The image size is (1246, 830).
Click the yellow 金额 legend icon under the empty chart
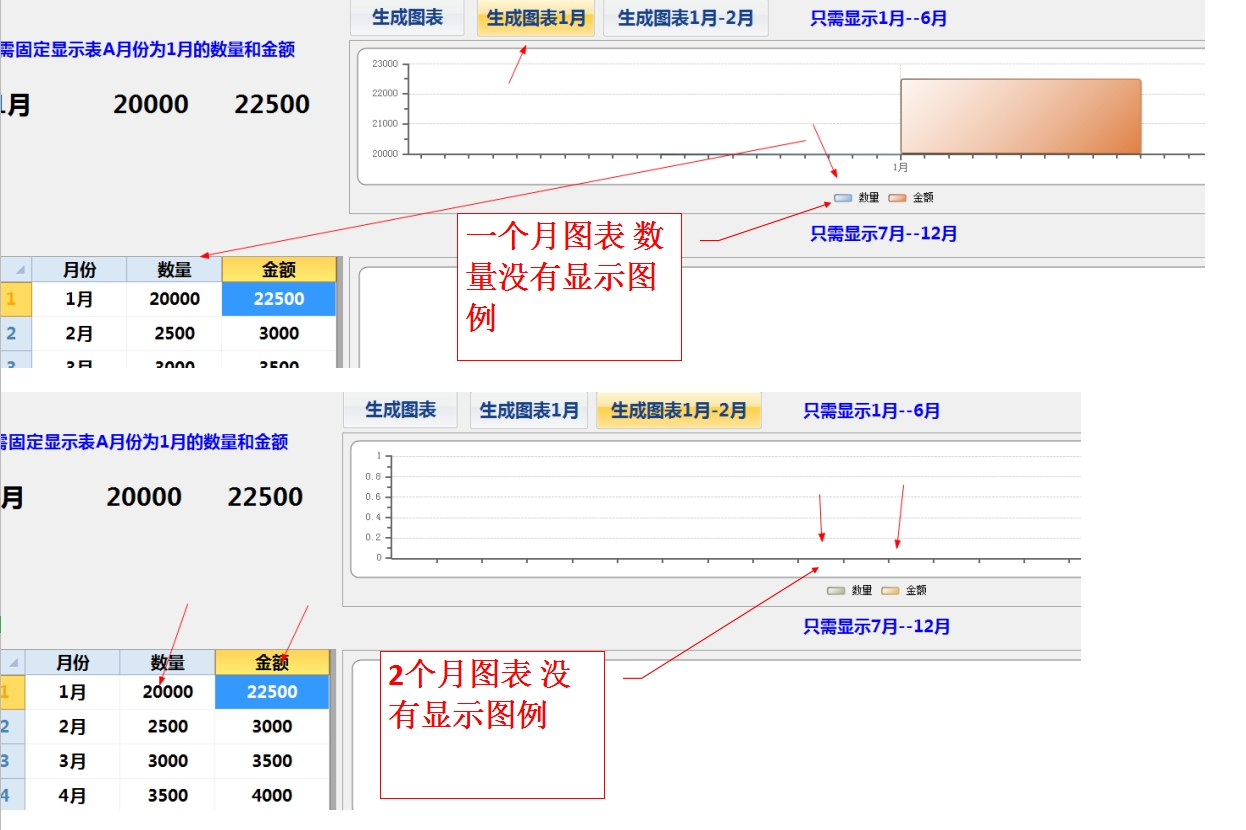pos(890,591)
